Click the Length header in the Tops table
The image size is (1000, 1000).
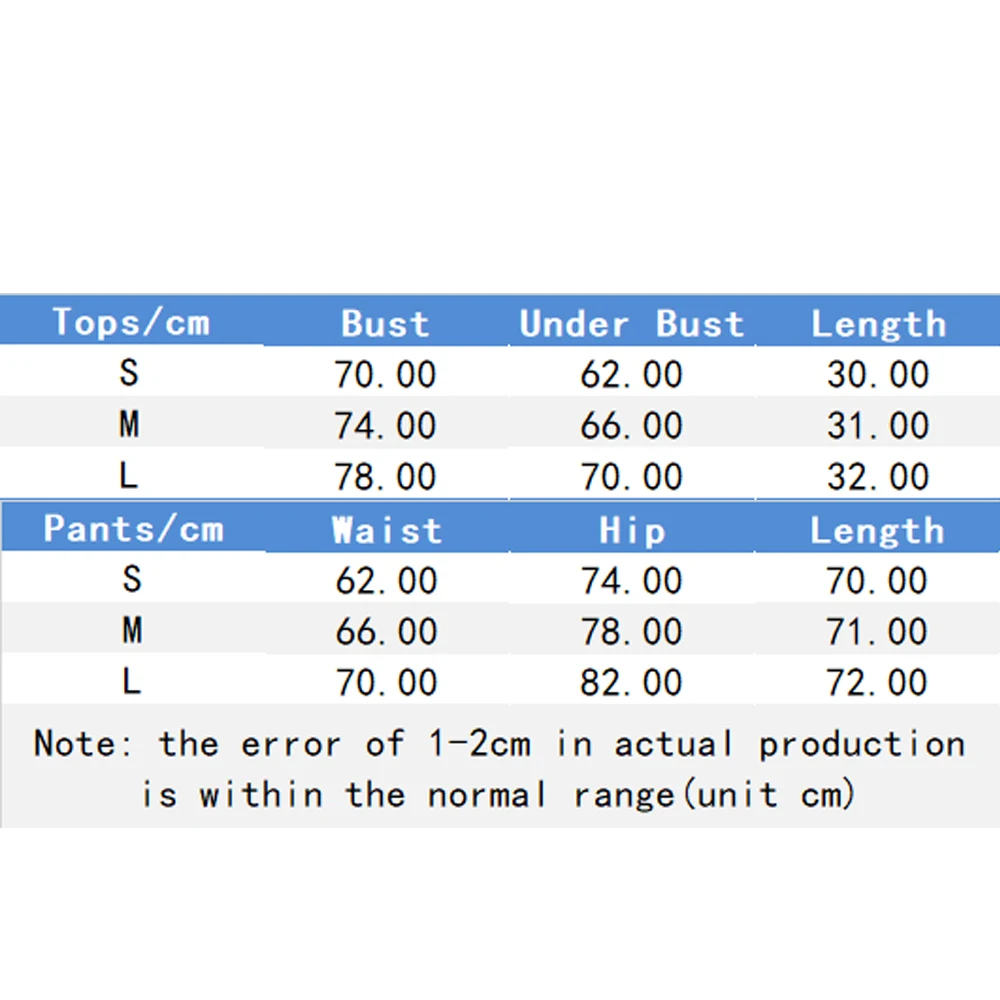tap(878, 323)
